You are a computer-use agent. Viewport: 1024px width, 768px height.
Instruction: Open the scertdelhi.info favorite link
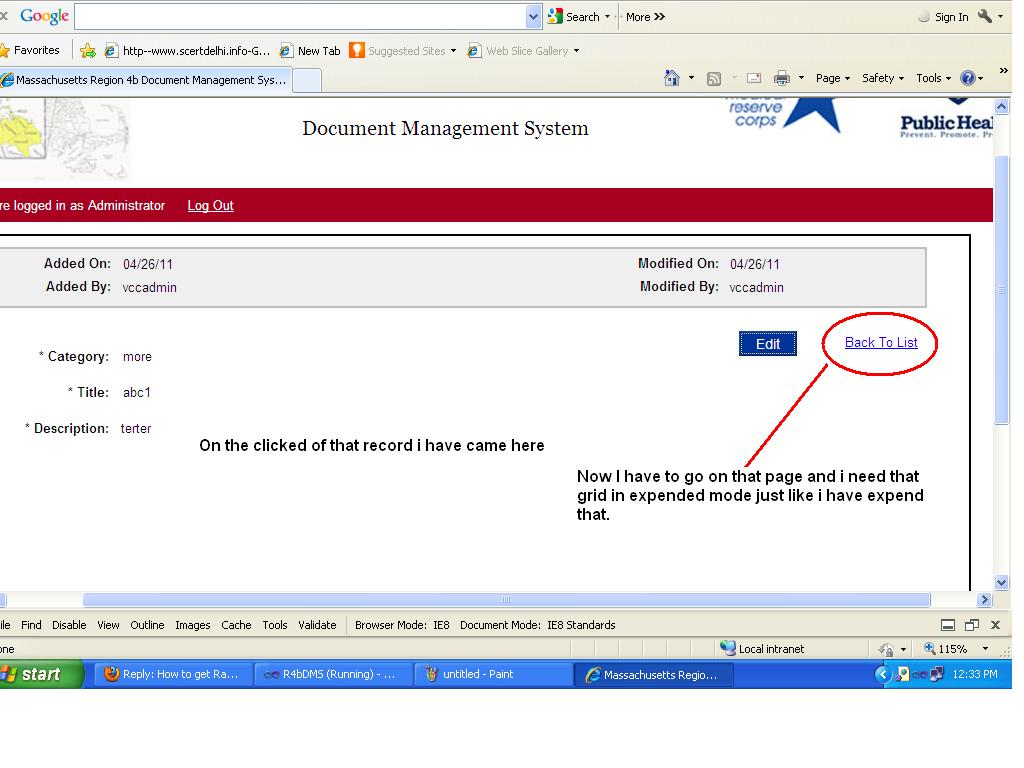coord(187,50)
